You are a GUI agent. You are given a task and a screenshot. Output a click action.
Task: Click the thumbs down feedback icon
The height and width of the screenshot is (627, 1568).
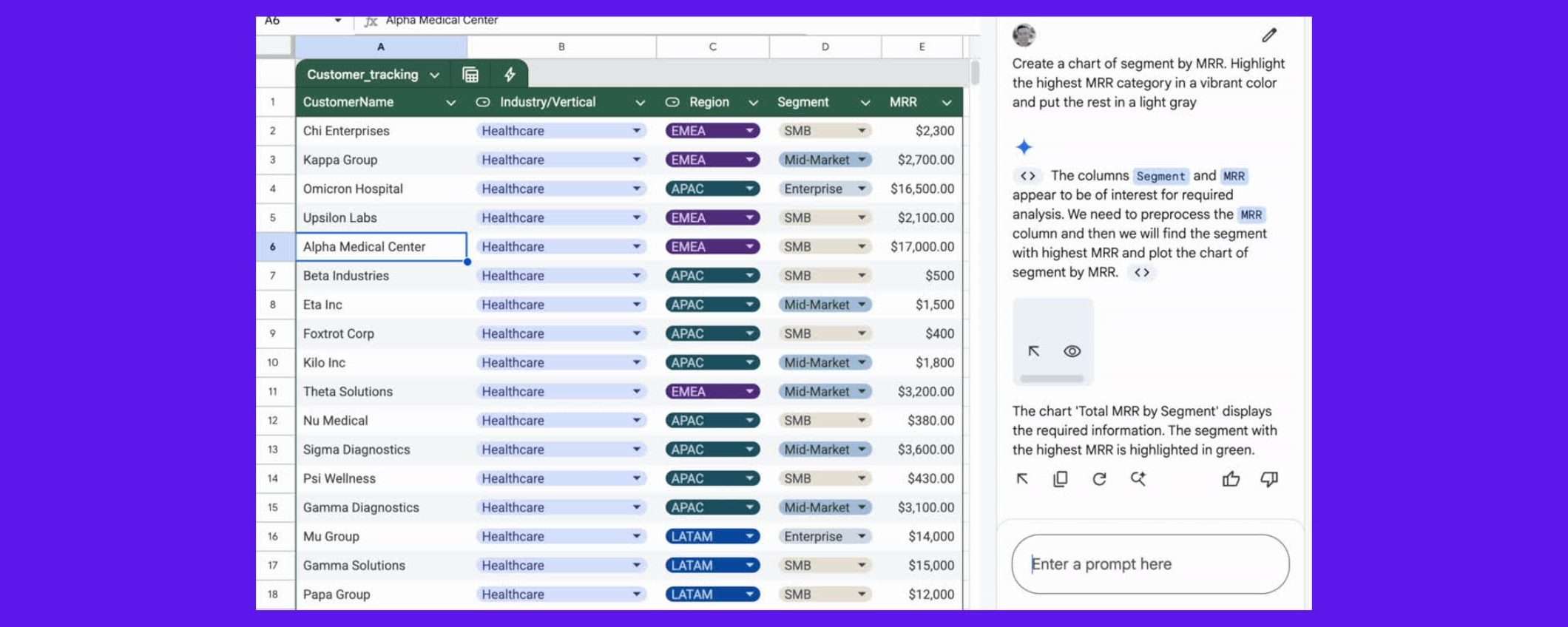coord(1269,479)
